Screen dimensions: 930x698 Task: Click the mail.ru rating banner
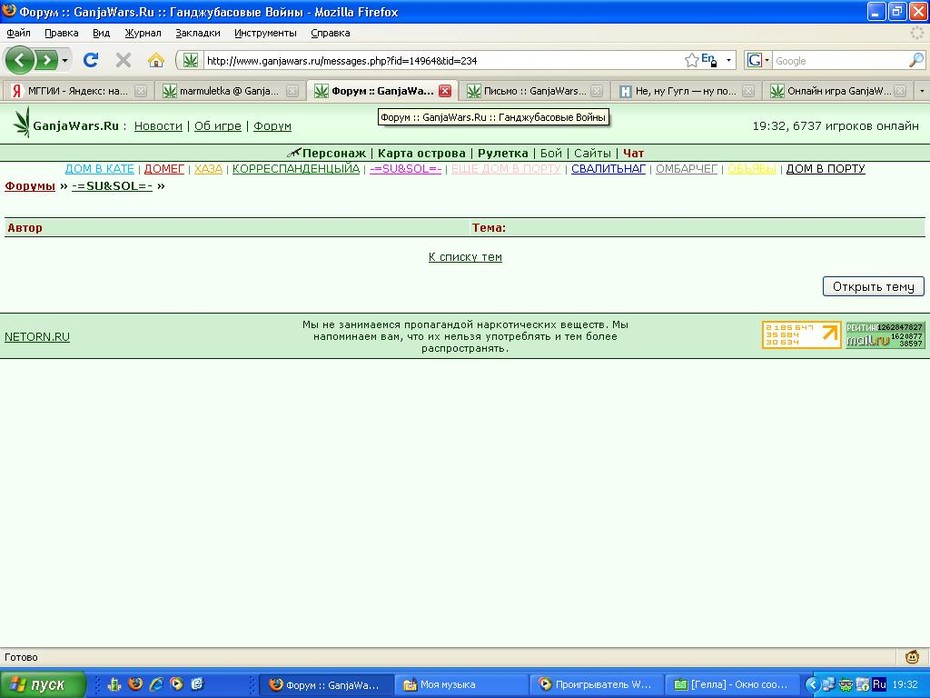885,335
